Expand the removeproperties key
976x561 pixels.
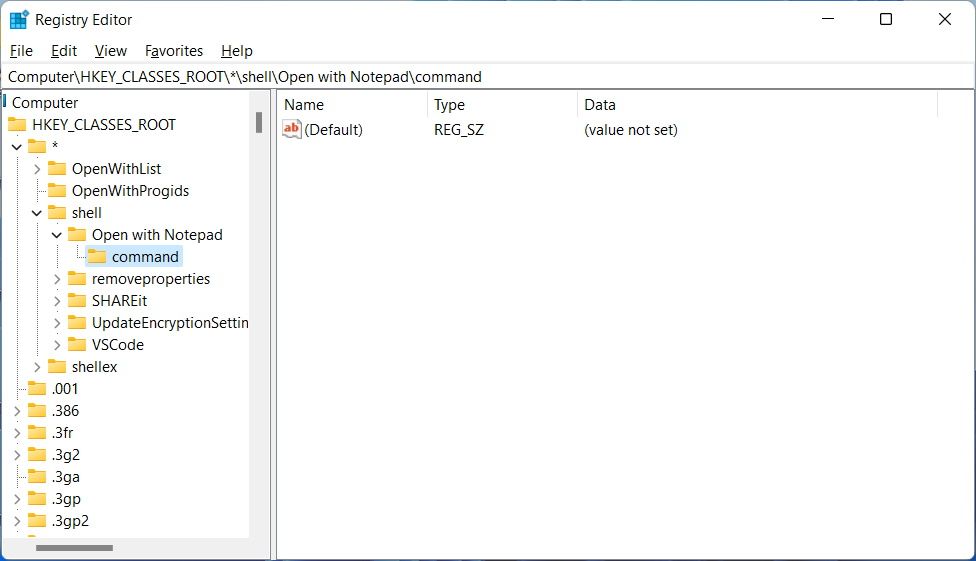point(57,279)
